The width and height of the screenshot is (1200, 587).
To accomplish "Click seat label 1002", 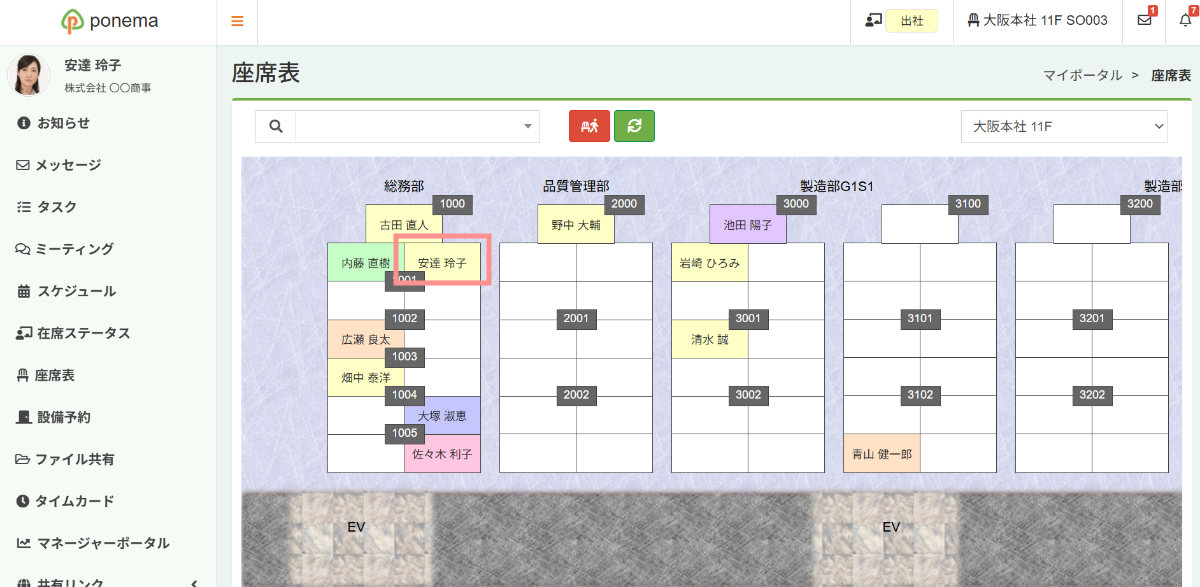I will 405,318.
